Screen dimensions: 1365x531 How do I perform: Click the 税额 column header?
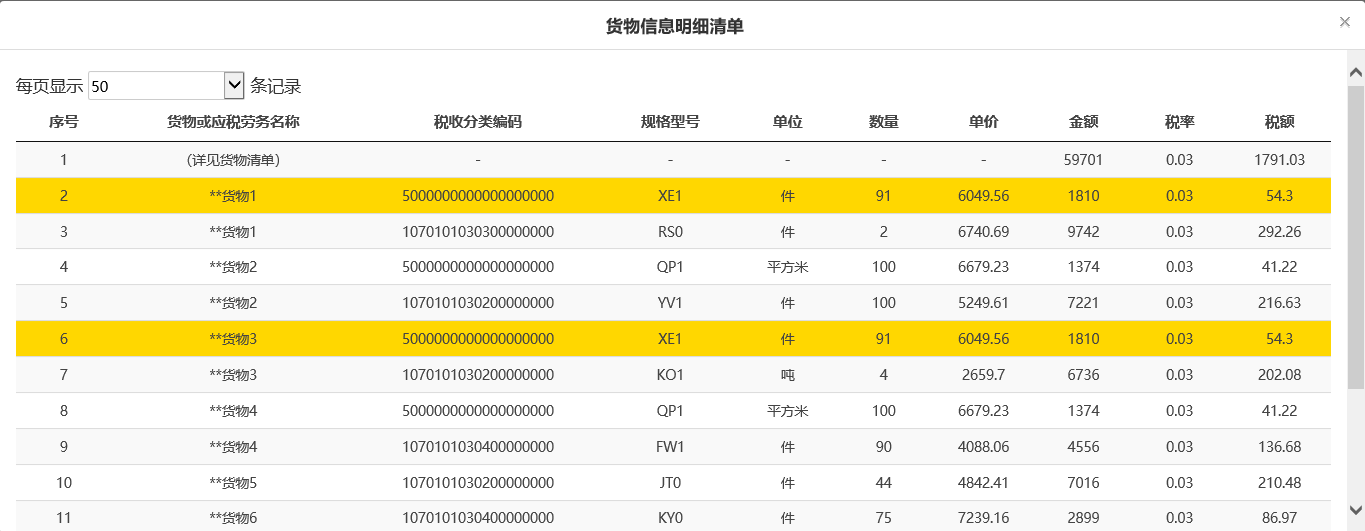1280,122
